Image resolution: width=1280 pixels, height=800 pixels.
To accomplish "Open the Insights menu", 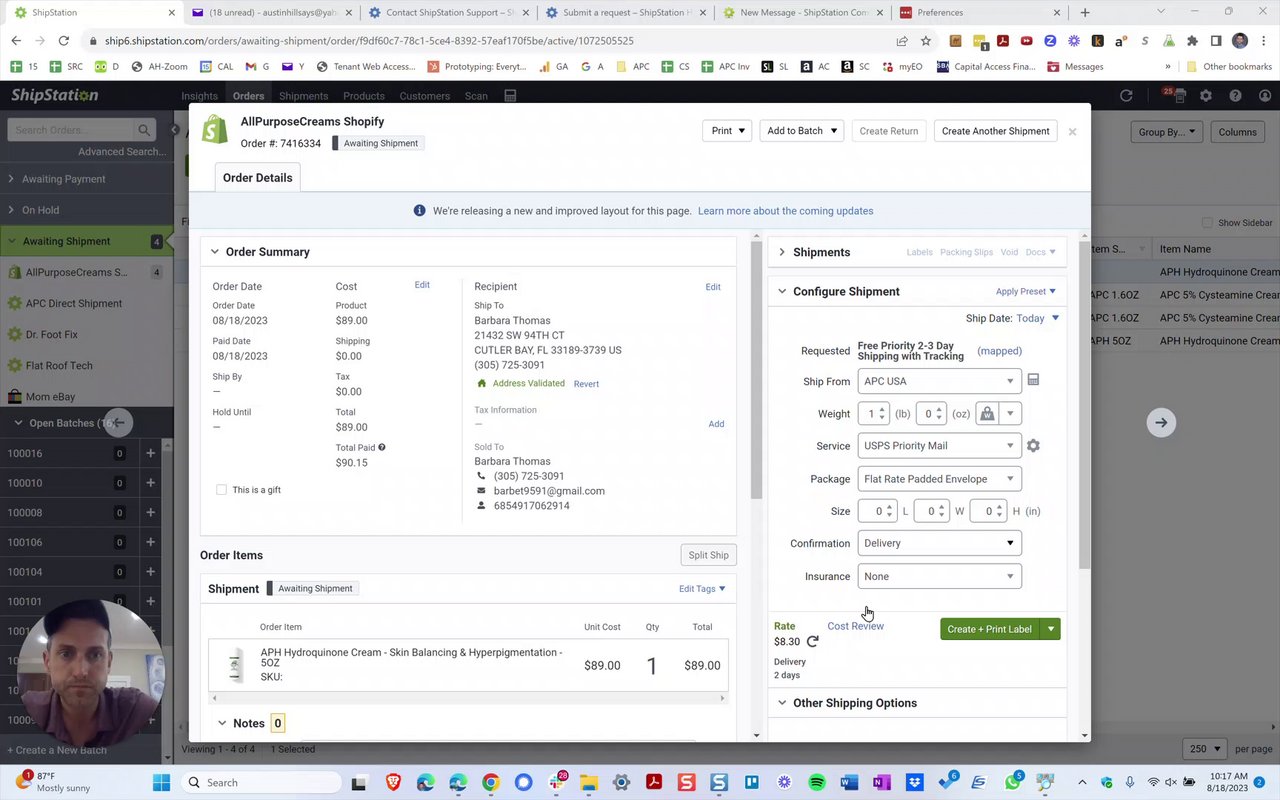I will point(199,96).
